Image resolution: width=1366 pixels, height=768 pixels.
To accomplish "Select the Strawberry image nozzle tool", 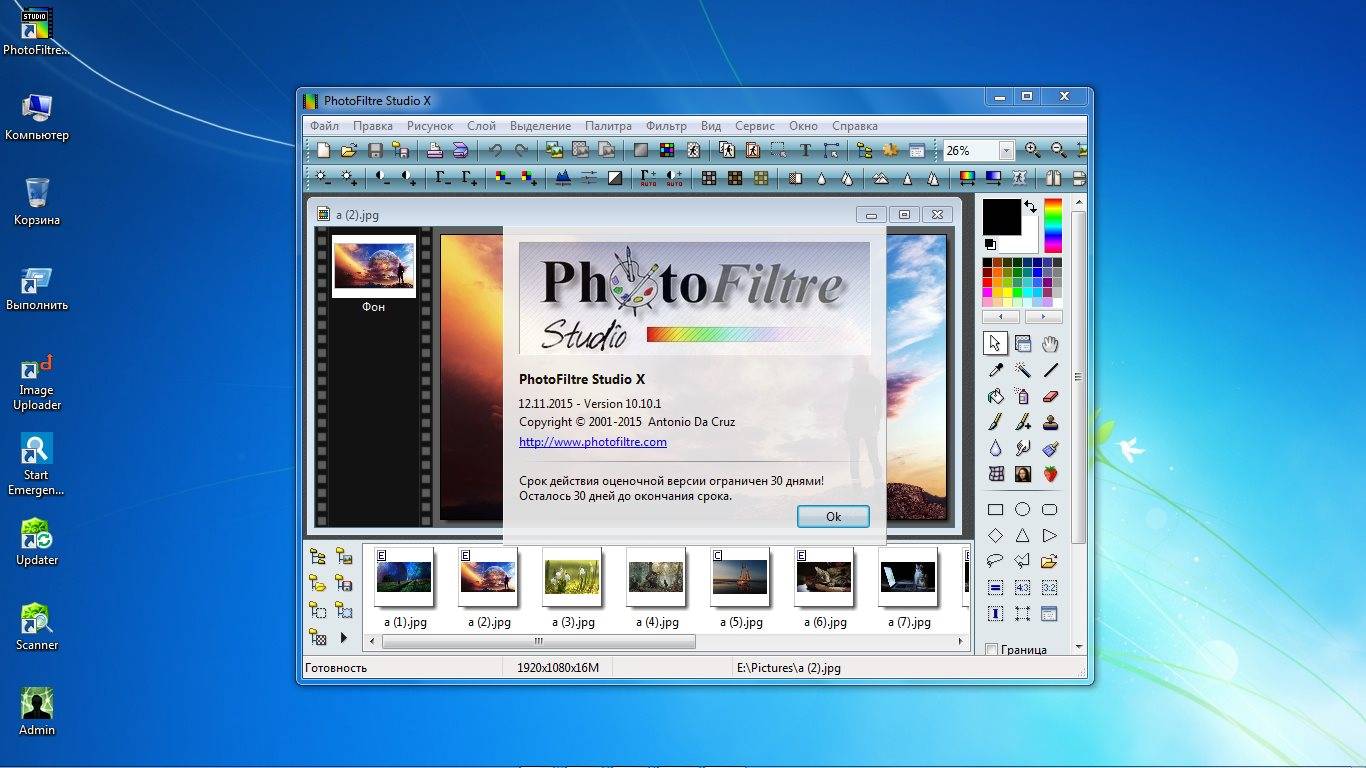I will point(1049,474).
